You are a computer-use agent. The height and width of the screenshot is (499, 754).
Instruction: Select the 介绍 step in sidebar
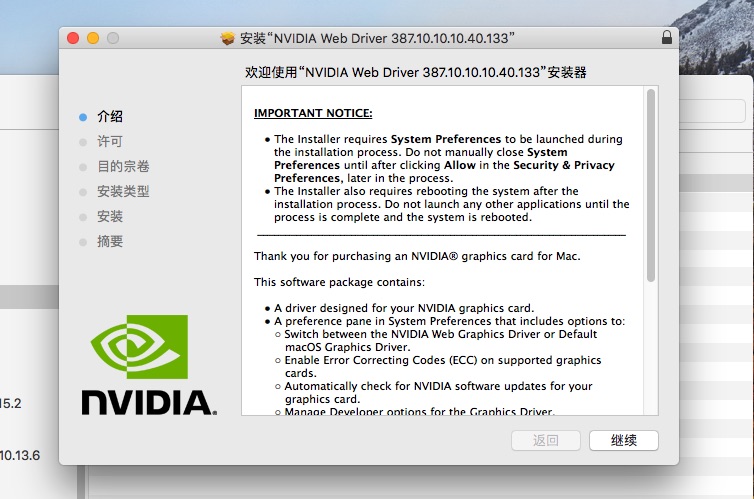coord(110,116)
